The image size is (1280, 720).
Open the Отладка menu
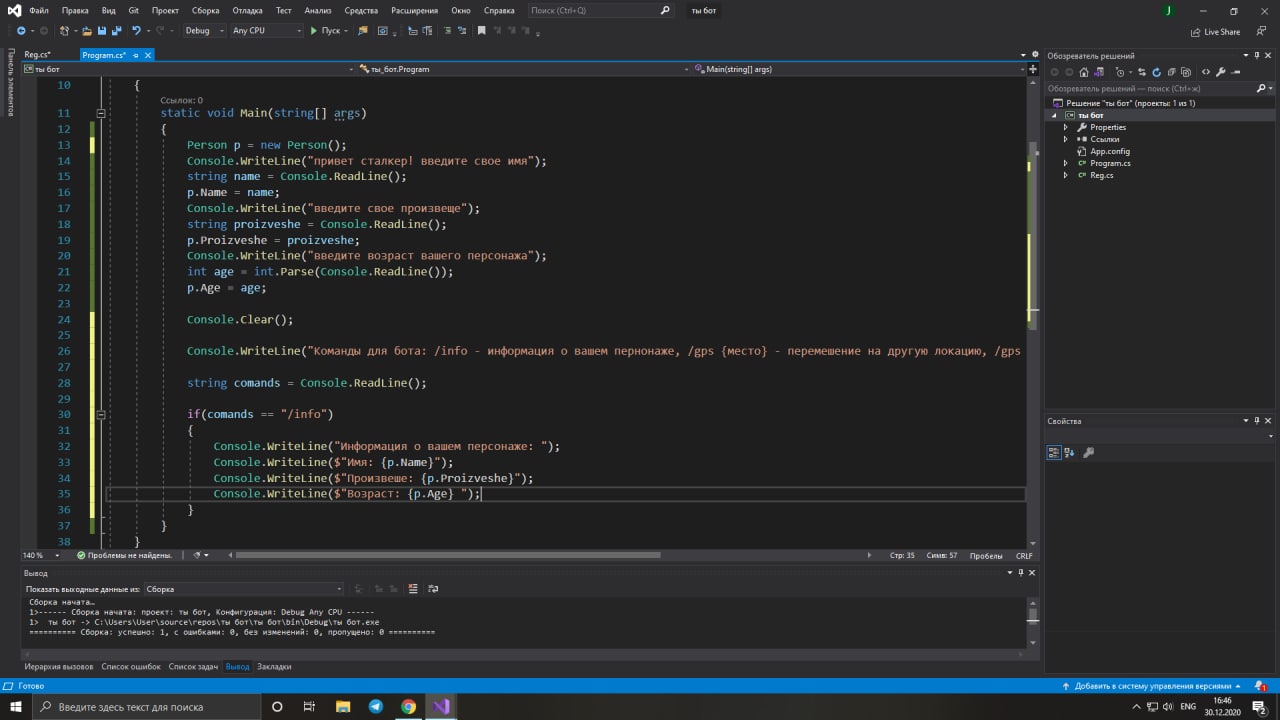click(x=248, y=10)
